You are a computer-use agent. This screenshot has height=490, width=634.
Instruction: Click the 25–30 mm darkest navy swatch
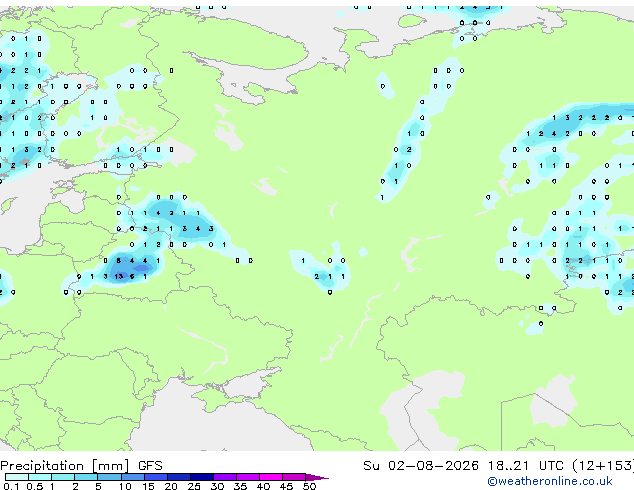202,477
